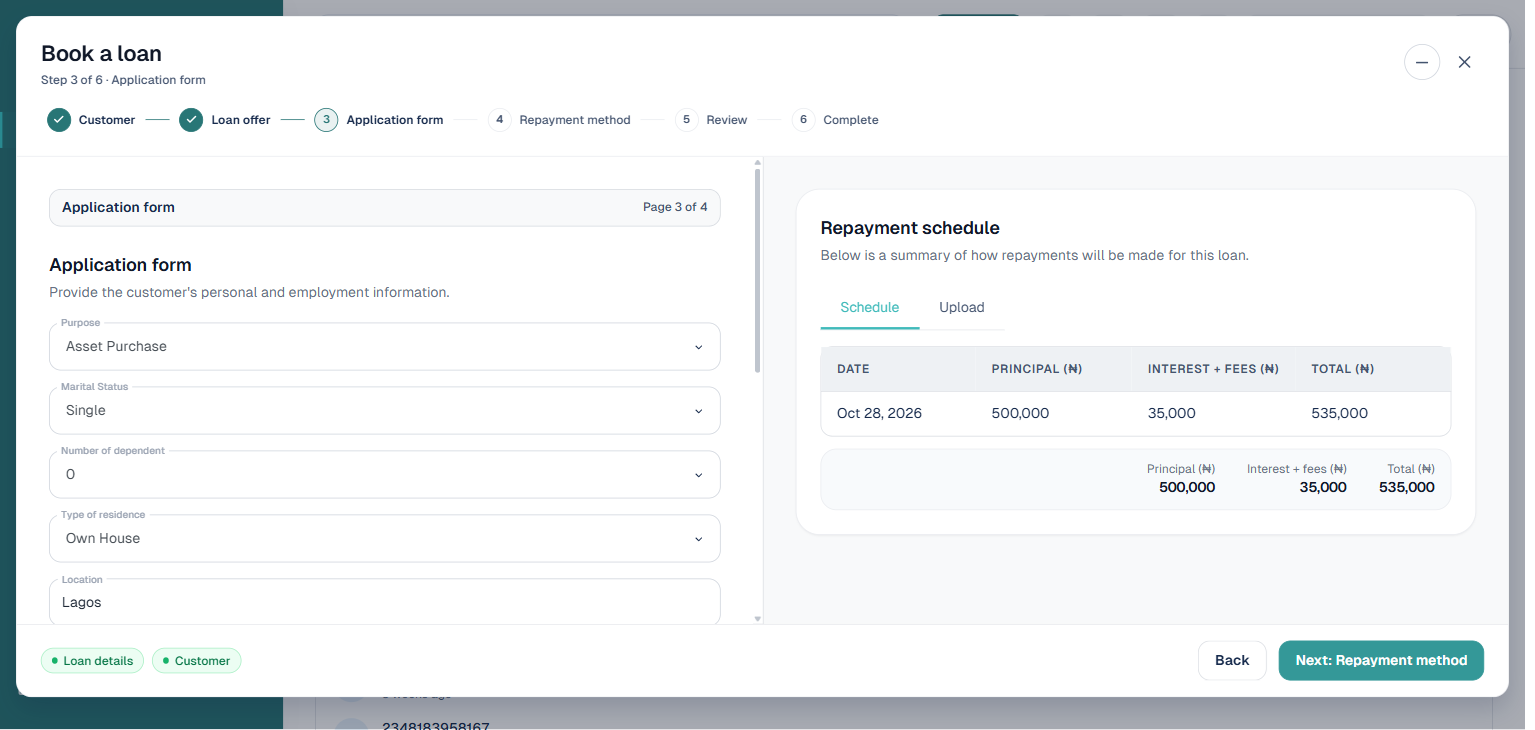Click the Complete step label
Viewport: 1535px width, 730px height.
point(851,120)
